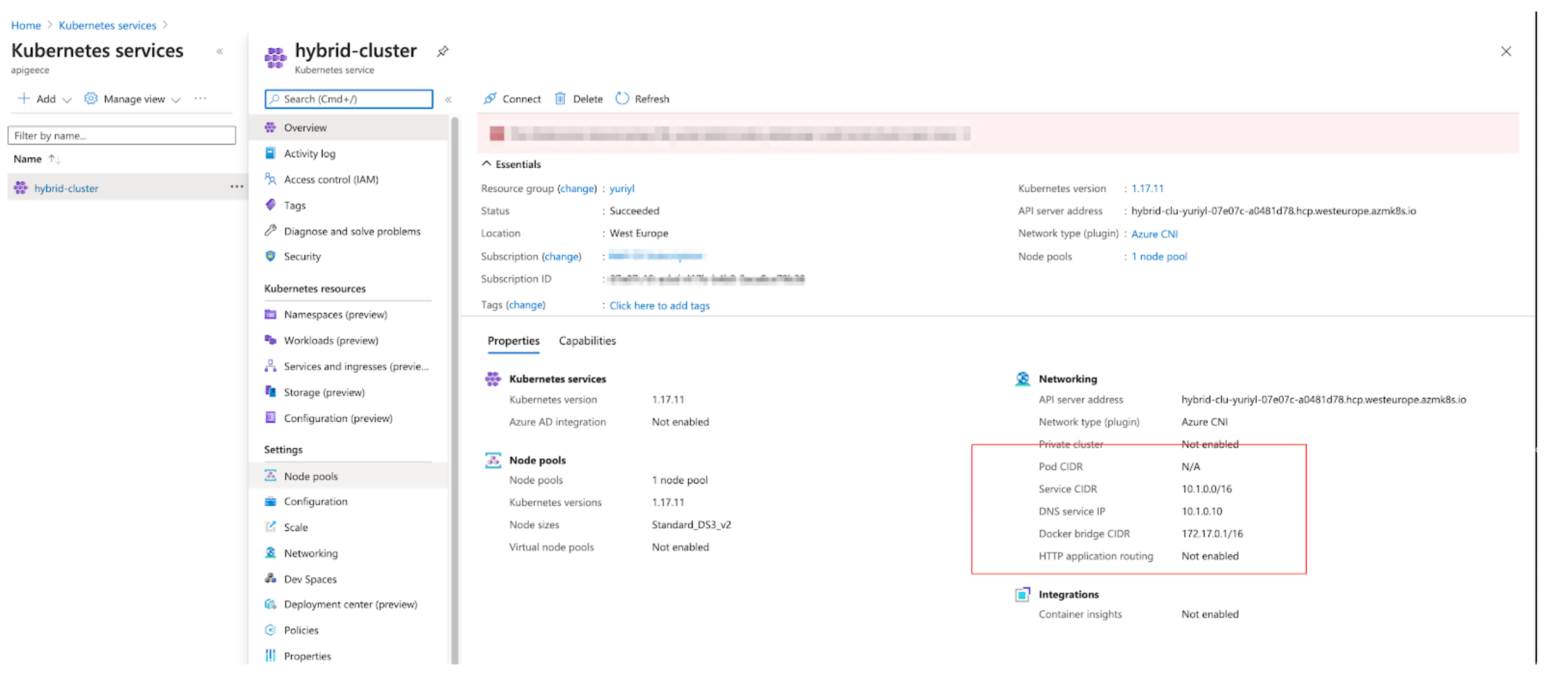
Task: Sort the list by Name column
Action: pos(36,159)
